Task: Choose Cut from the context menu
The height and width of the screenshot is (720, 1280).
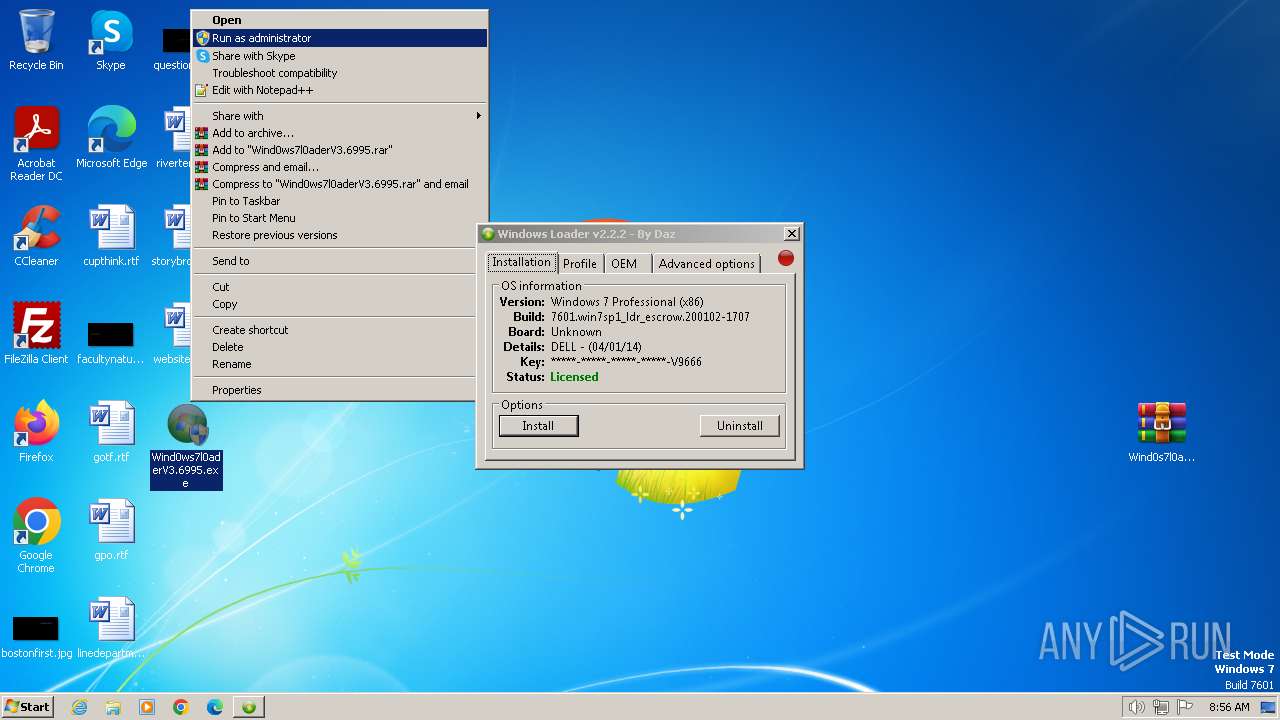Action: pyautogui.click(x=340, y=287)
